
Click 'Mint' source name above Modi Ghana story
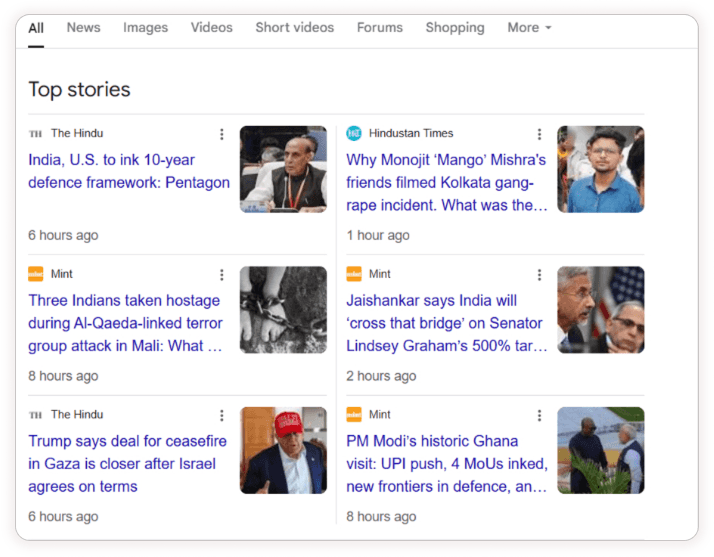coord(379,414)
